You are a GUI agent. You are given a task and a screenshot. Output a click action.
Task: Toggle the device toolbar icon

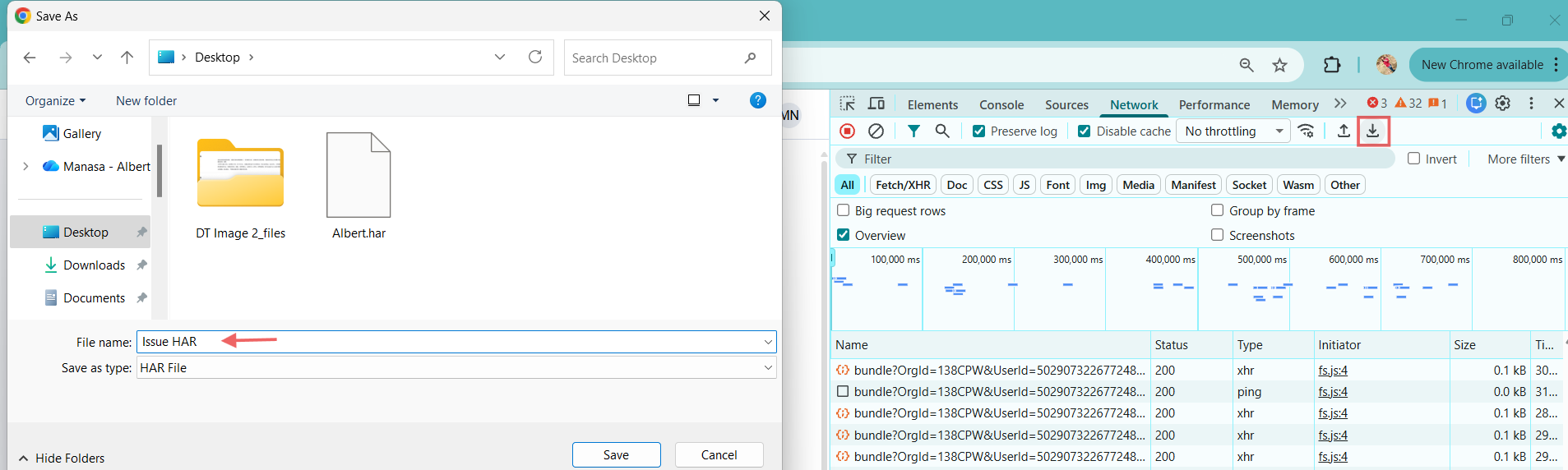pos(877,104)
